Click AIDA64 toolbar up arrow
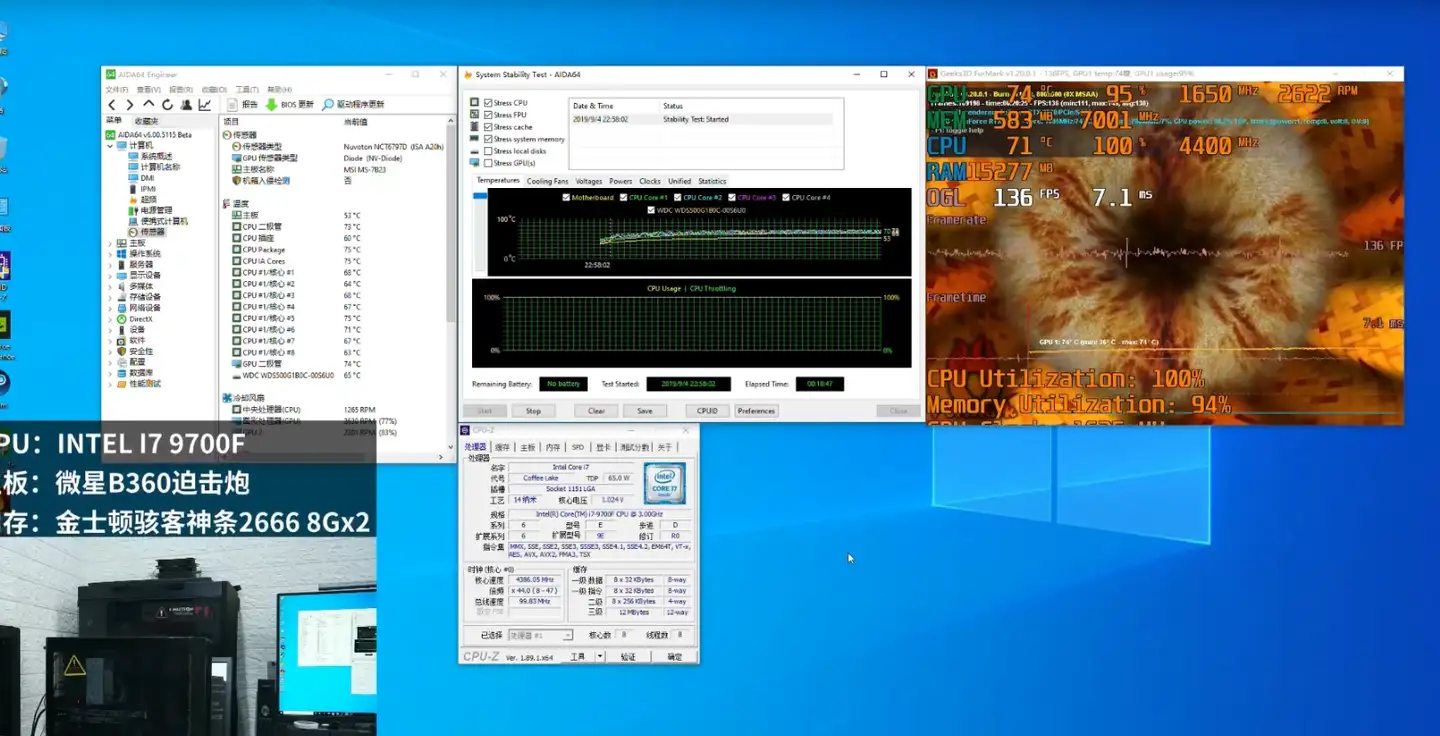This screenshot has width=1440, height=736. point(149,104)
